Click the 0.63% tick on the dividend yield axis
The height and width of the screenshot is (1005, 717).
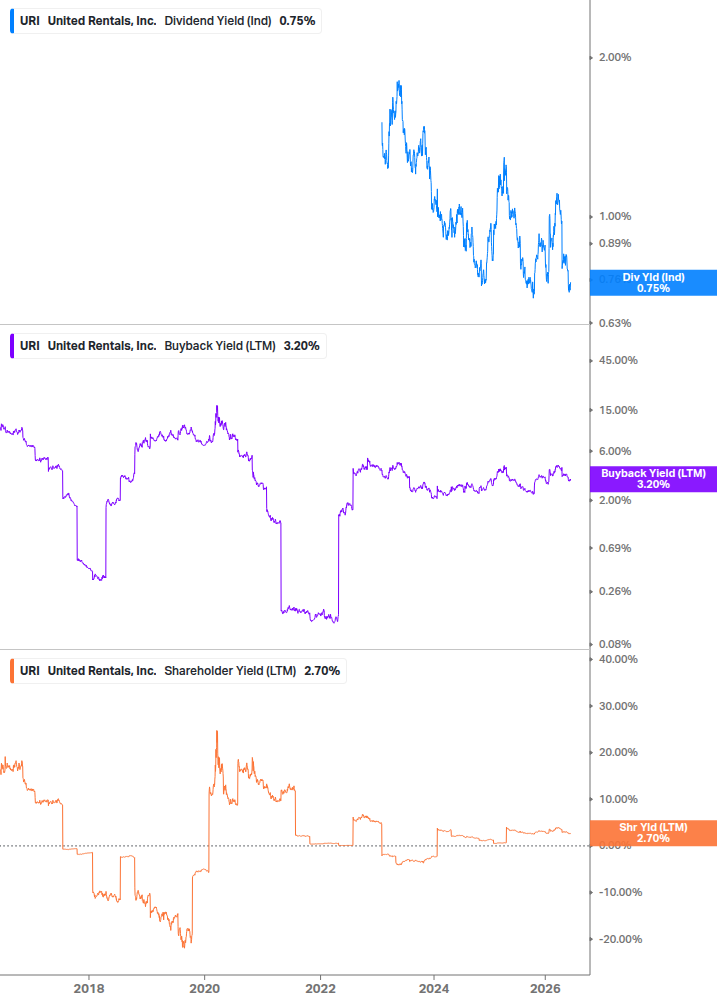click(x=615, y=323)
